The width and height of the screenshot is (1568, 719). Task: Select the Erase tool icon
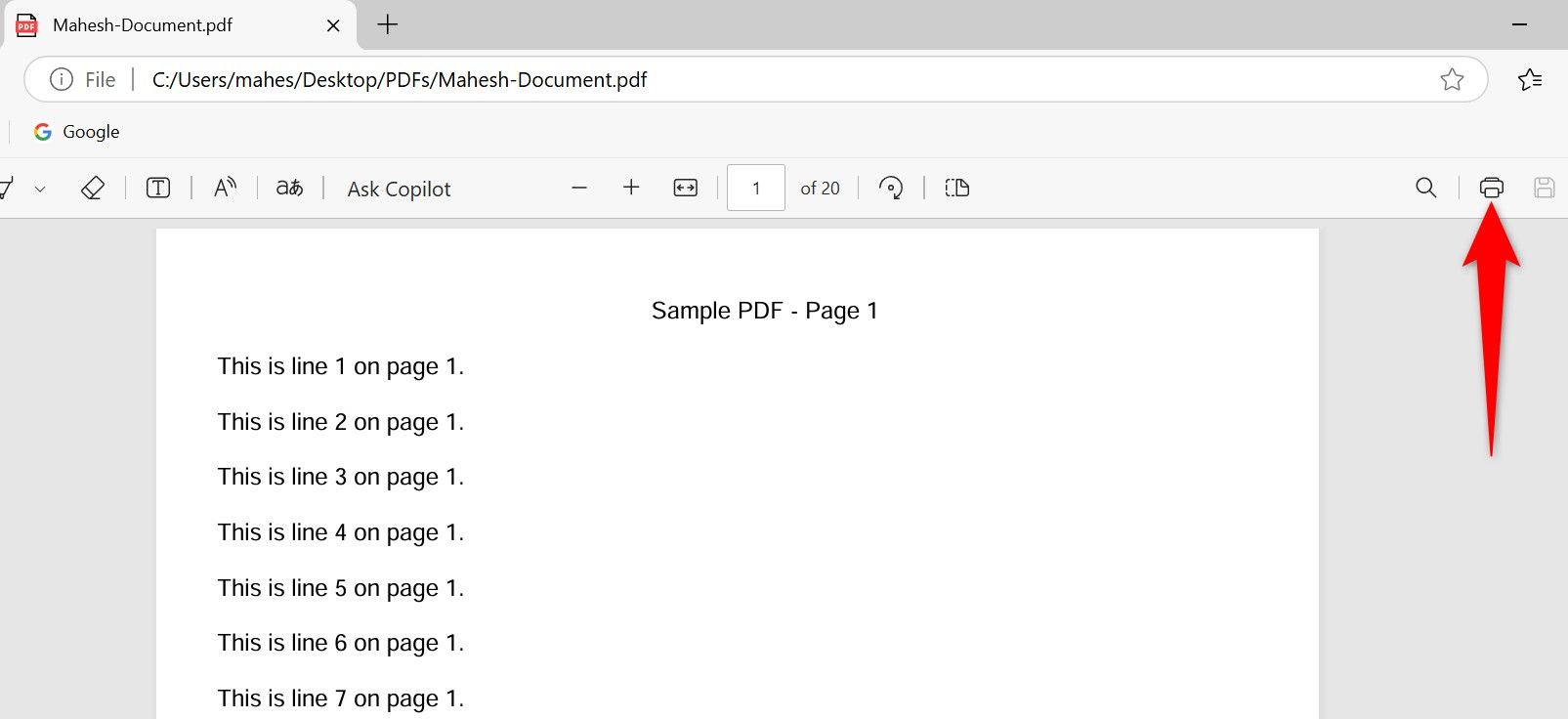(x=92, y=188)
